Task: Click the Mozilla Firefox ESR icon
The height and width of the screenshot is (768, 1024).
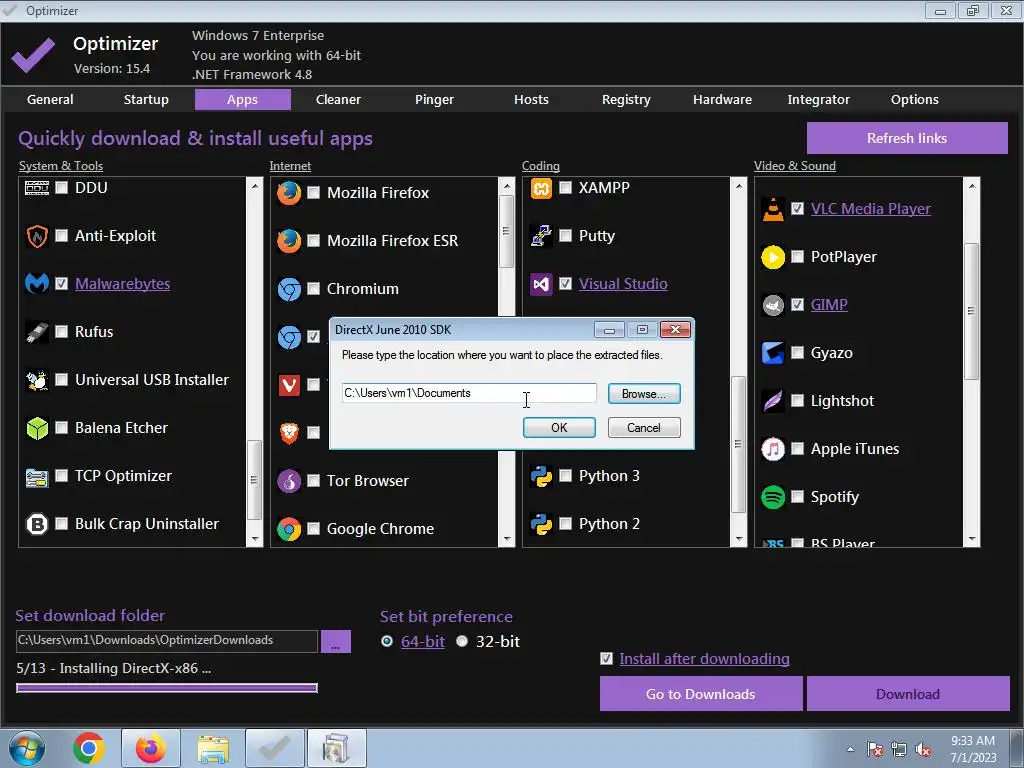Action: point(289,240)
